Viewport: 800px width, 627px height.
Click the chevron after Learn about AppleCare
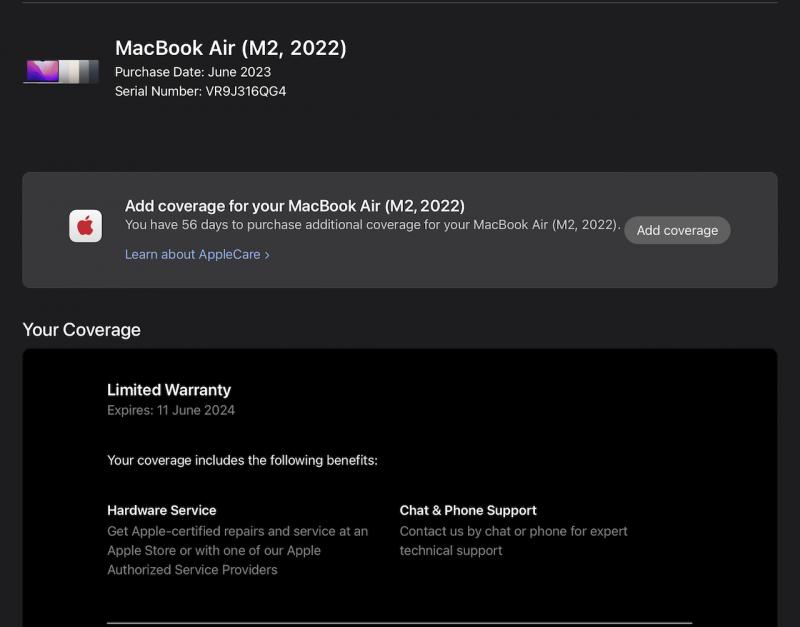tap(267, 255)
